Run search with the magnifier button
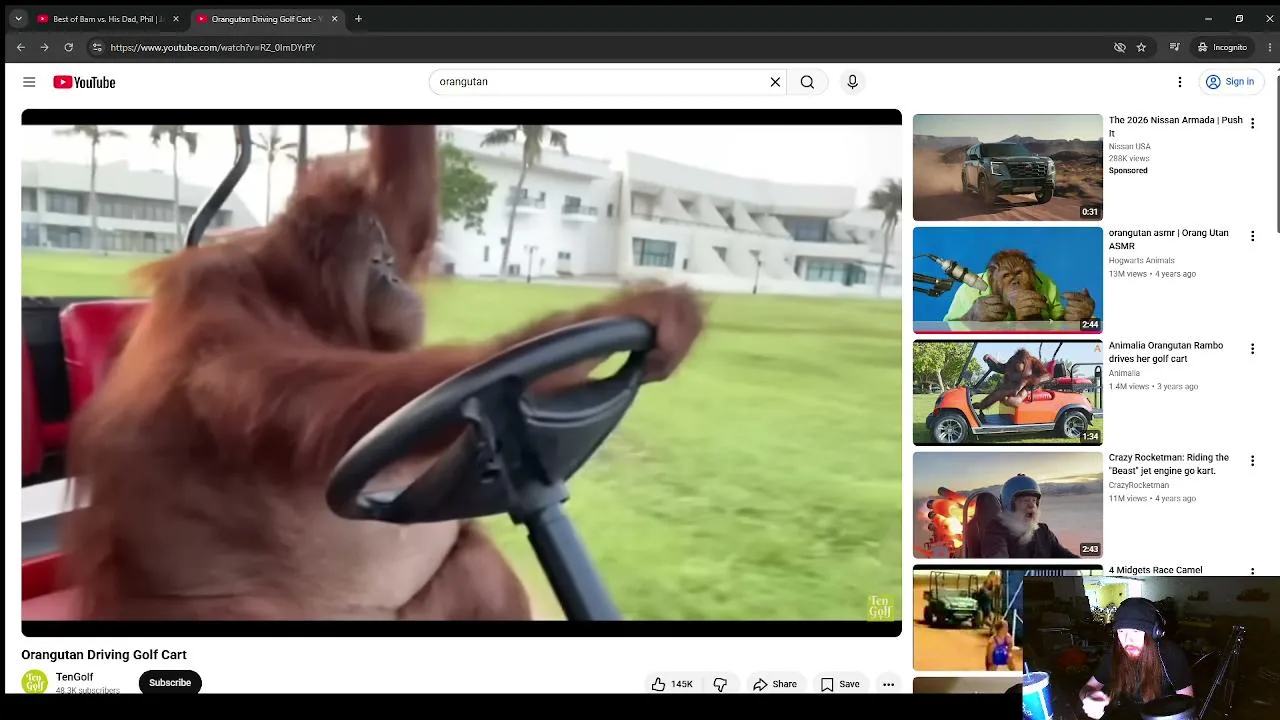The image size is (1280, 720). pos(807,82)
